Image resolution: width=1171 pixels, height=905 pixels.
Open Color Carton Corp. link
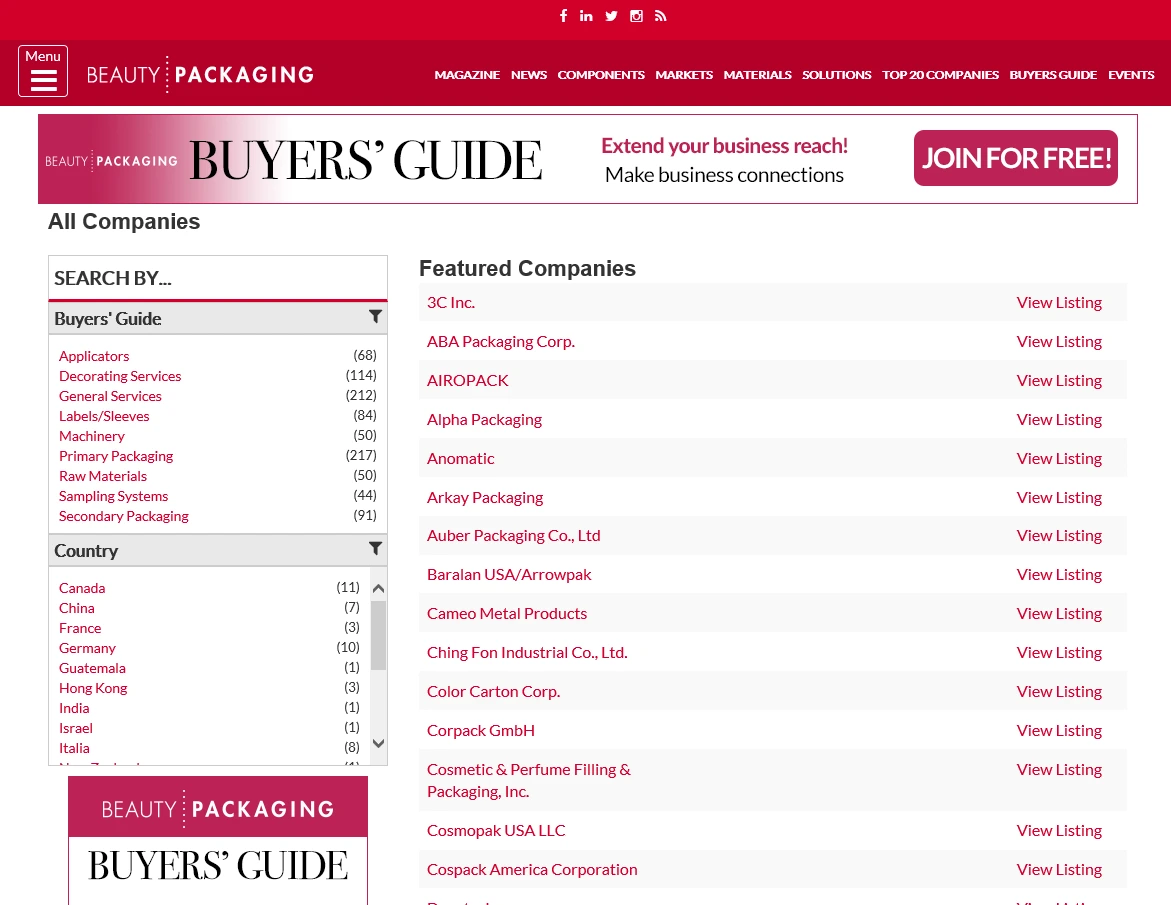click(494, 691)
